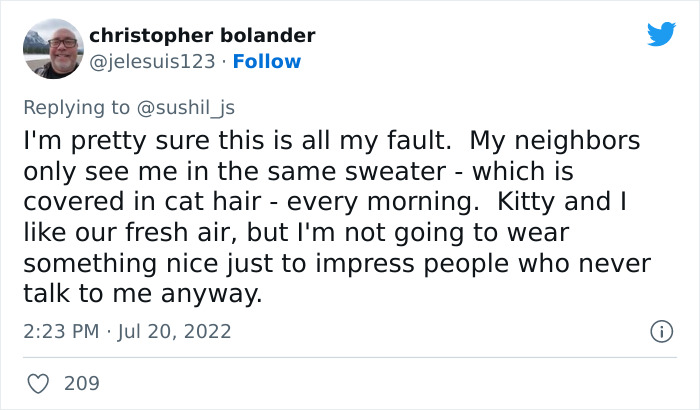This screenshot has width=700, height=410.
Task: Open the Twitter info circle icon
Action: pos(660,331)
